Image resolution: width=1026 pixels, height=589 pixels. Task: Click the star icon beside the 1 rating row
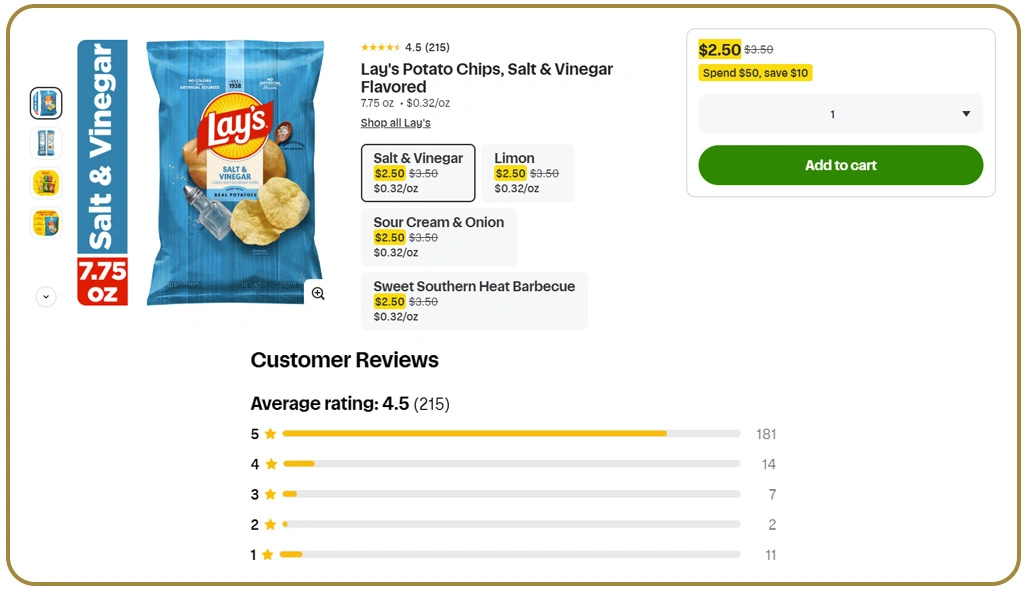click(268, 555)
